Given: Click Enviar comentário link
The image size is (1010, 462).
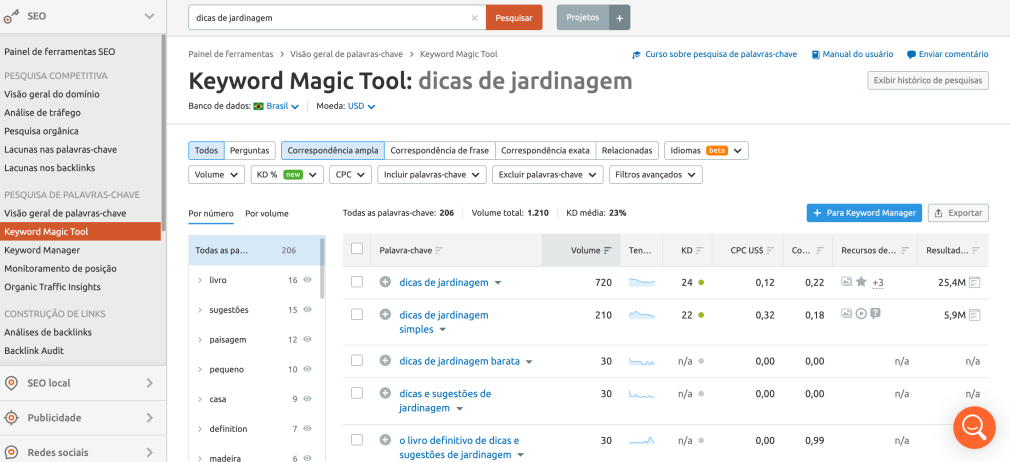Looking at the screenshot, I should [948, 55].
